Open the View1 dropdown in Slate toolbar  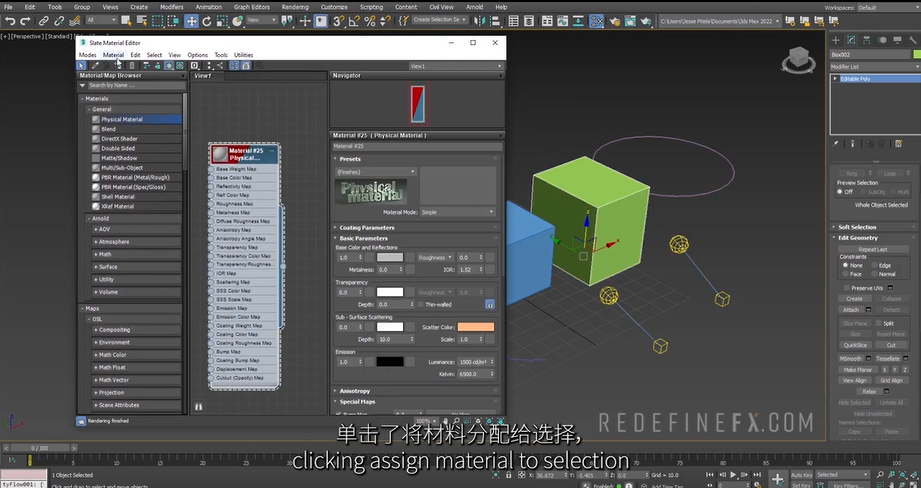tap(456, 66)
